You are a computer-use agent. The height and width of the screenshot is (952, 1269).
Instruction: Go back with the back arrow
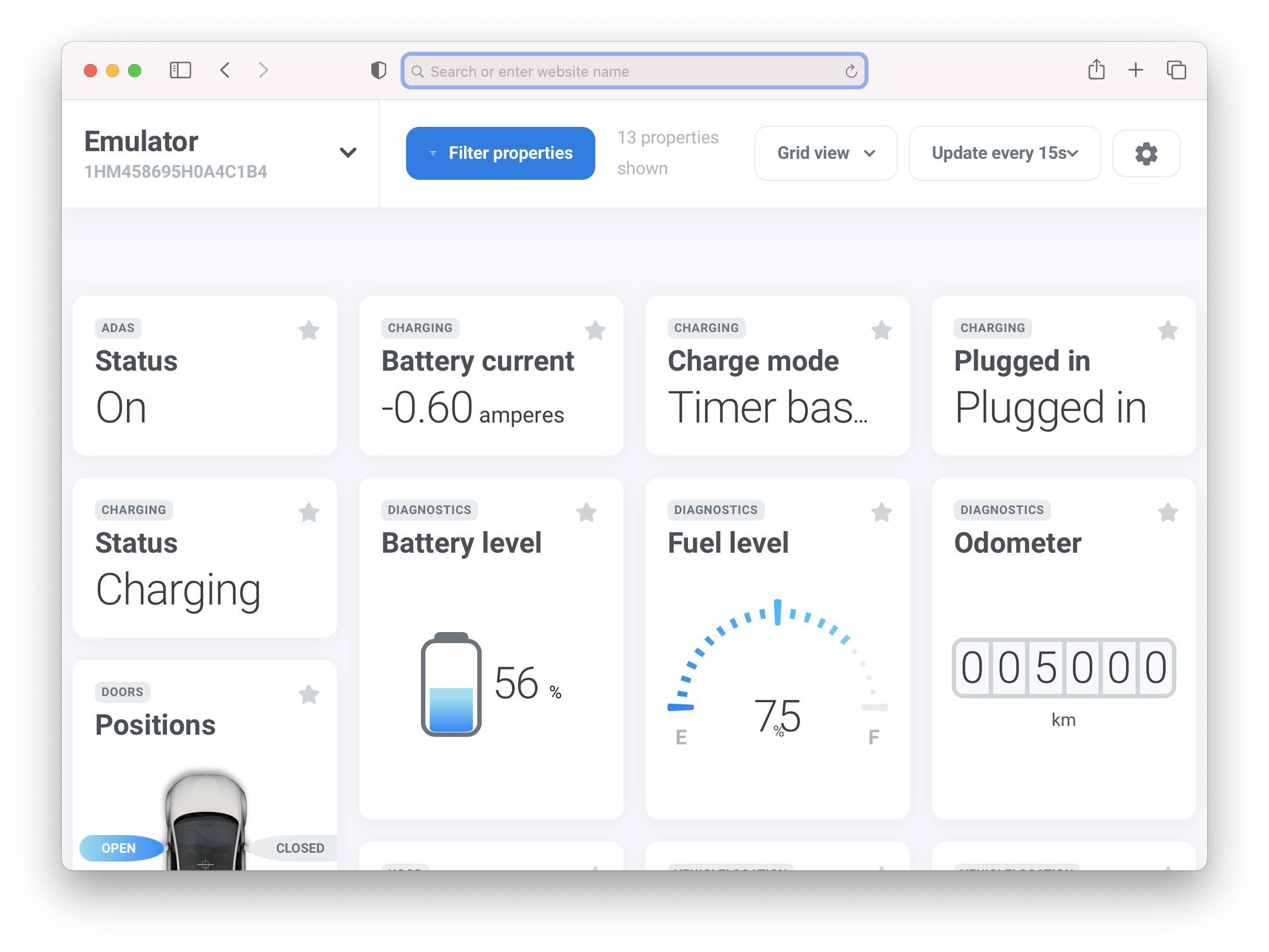225,70
